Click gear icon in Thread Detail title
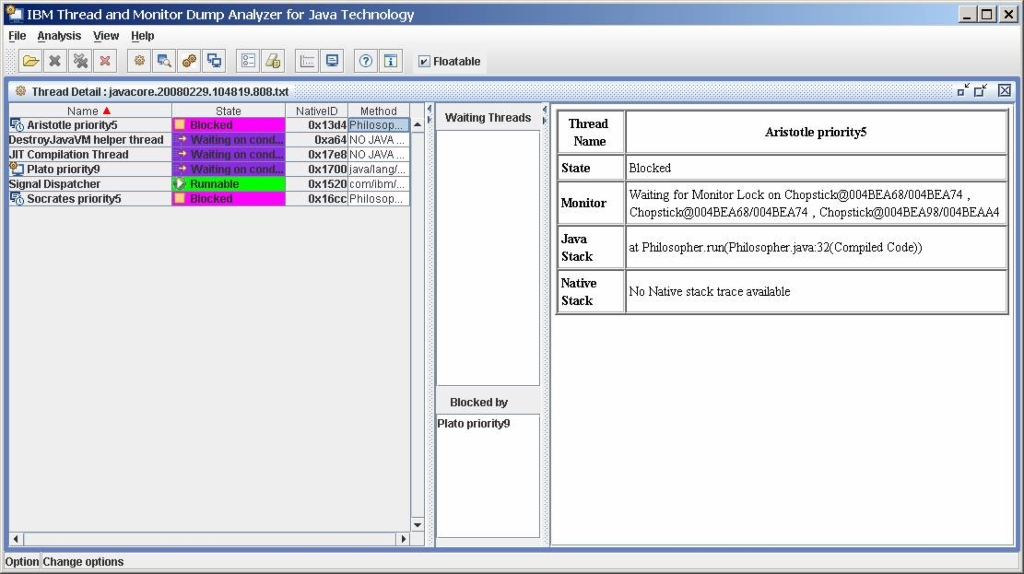This screenshot has height=574, width=1024. coord(21,91)
